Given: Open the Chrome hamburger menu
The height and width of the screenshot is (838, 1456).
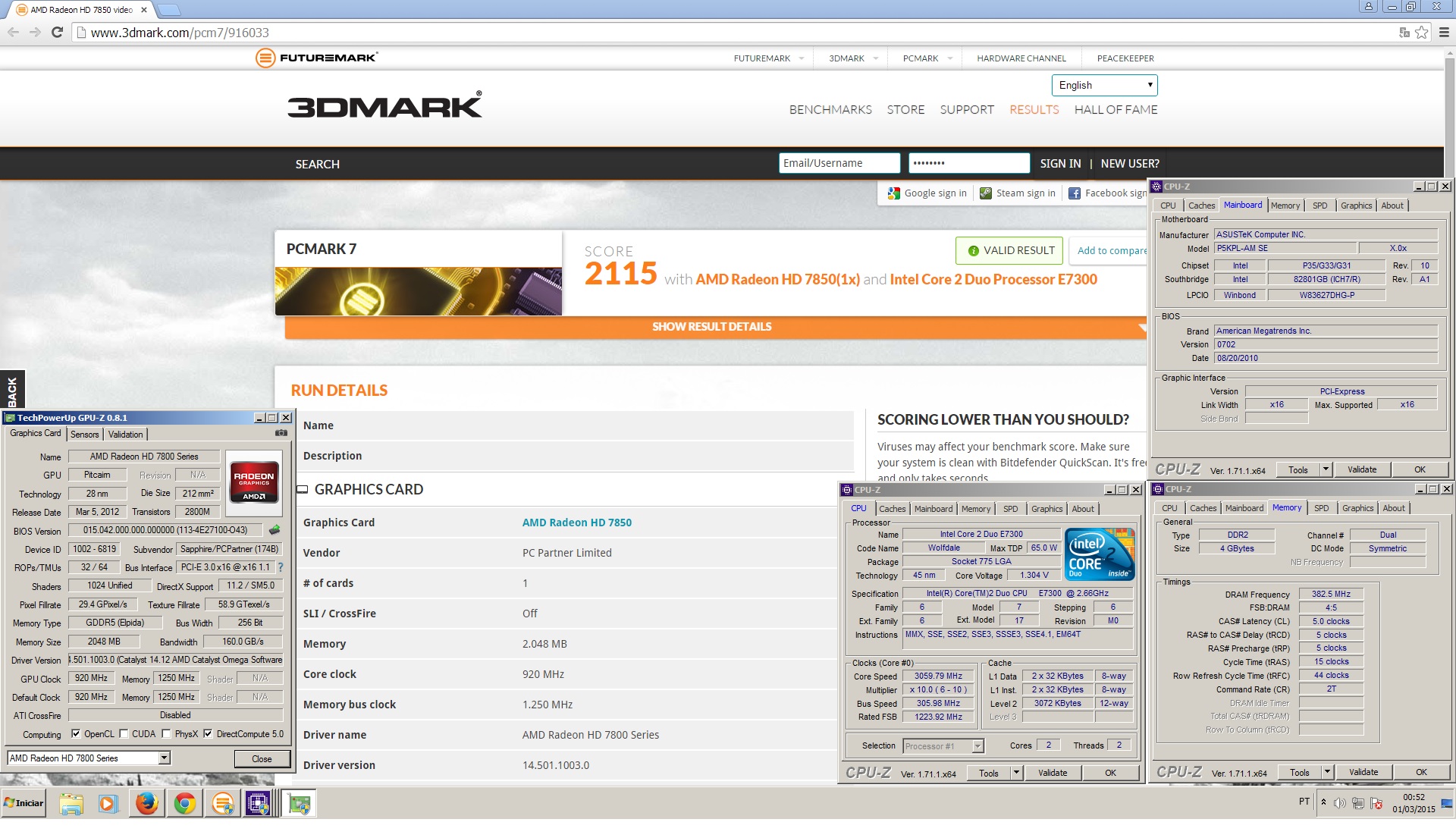Looking at the screenshot, I should click(1444, 32).
